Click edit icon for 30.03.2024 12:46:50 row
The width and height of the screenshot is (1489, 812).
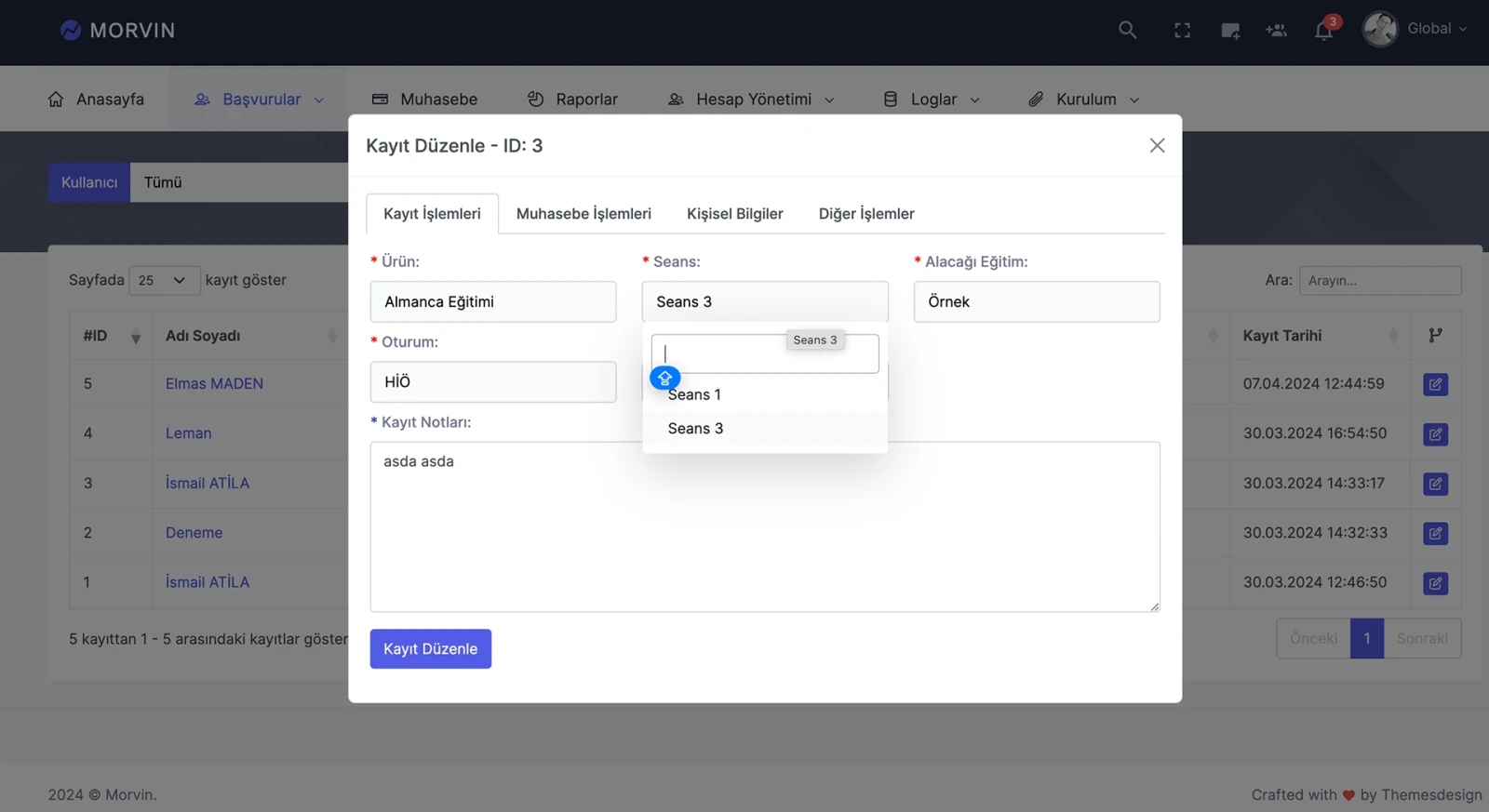pos(1435,583)
